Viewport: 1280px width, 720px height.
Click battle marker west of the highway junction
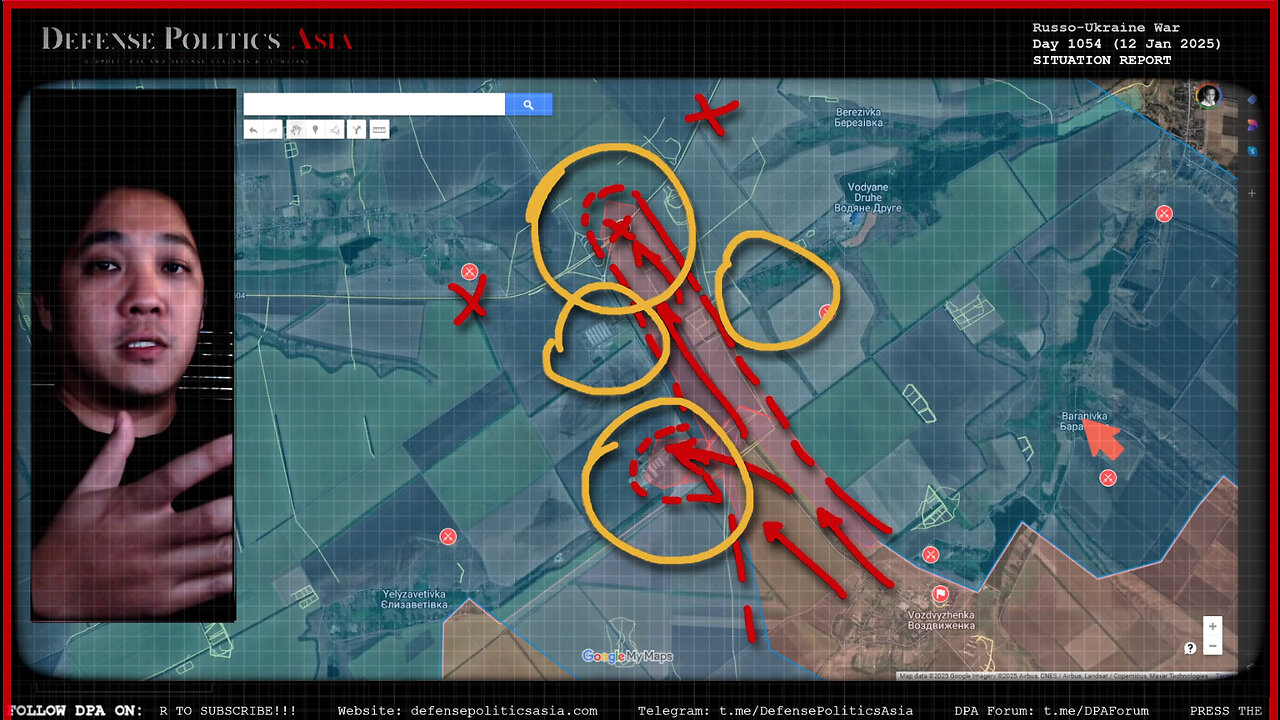[469, 272]
